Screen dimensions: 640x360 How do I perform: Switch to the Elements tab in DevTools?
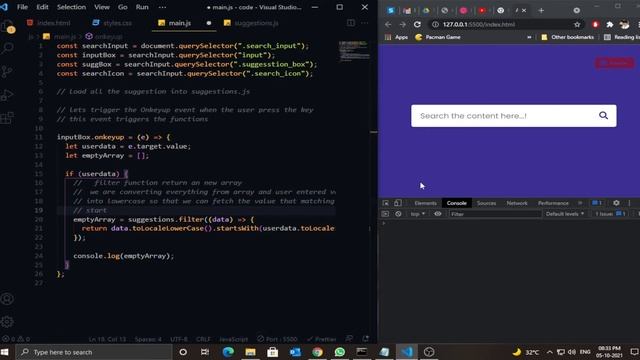coord(425,203)
